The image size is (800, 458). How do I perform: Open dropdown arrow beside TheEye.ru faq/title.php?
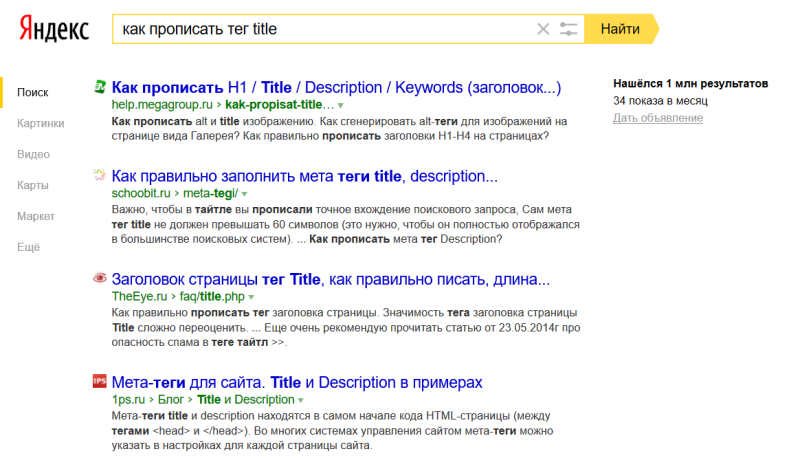click(x=251, y=297)
